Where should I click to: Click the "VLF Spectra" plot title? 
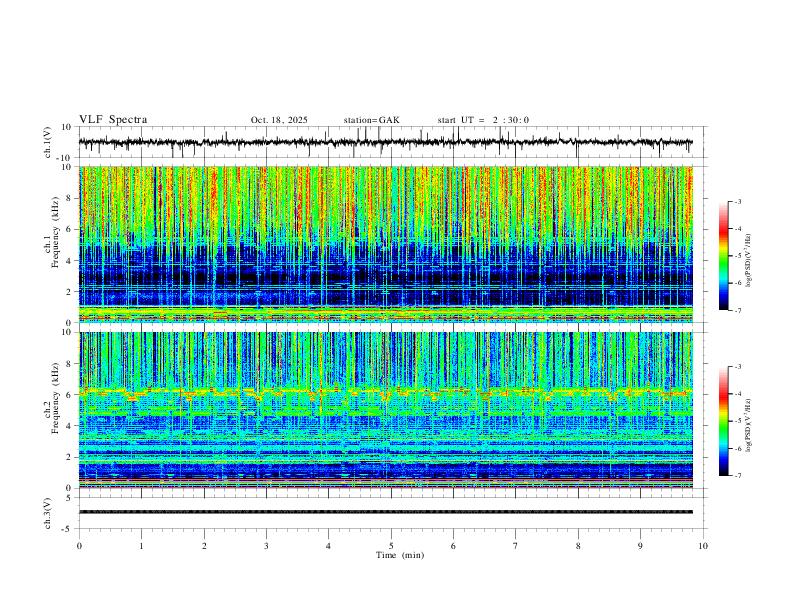(x=113, y=119)
